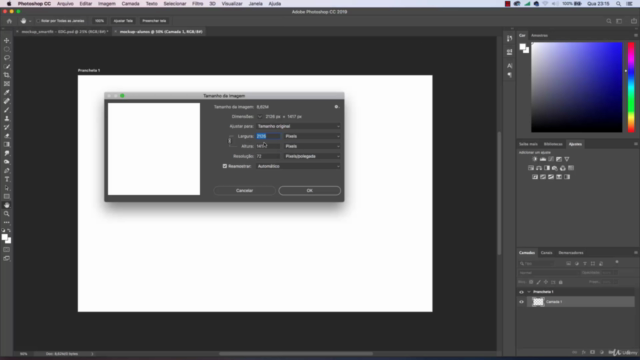640x360 pixels.
Task: Hide the Prancheta 1 artboard
Action: (x=521, y=292)
